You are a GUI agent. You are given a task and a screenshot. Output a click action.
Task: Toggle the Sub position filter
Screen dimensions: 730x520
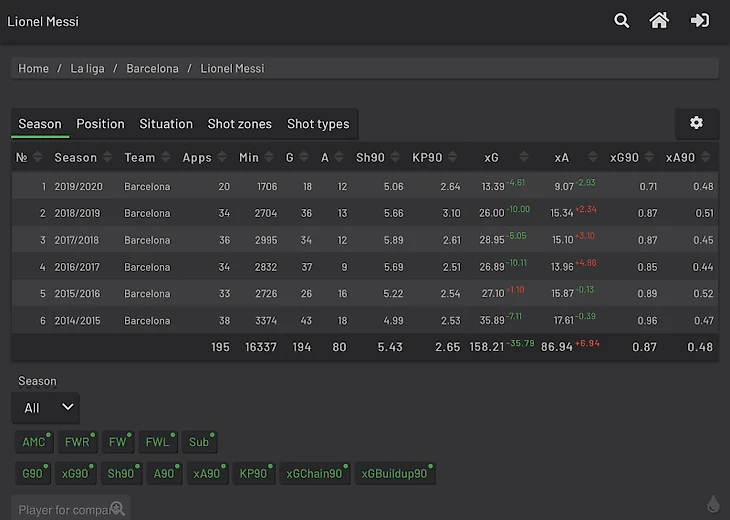200,442
